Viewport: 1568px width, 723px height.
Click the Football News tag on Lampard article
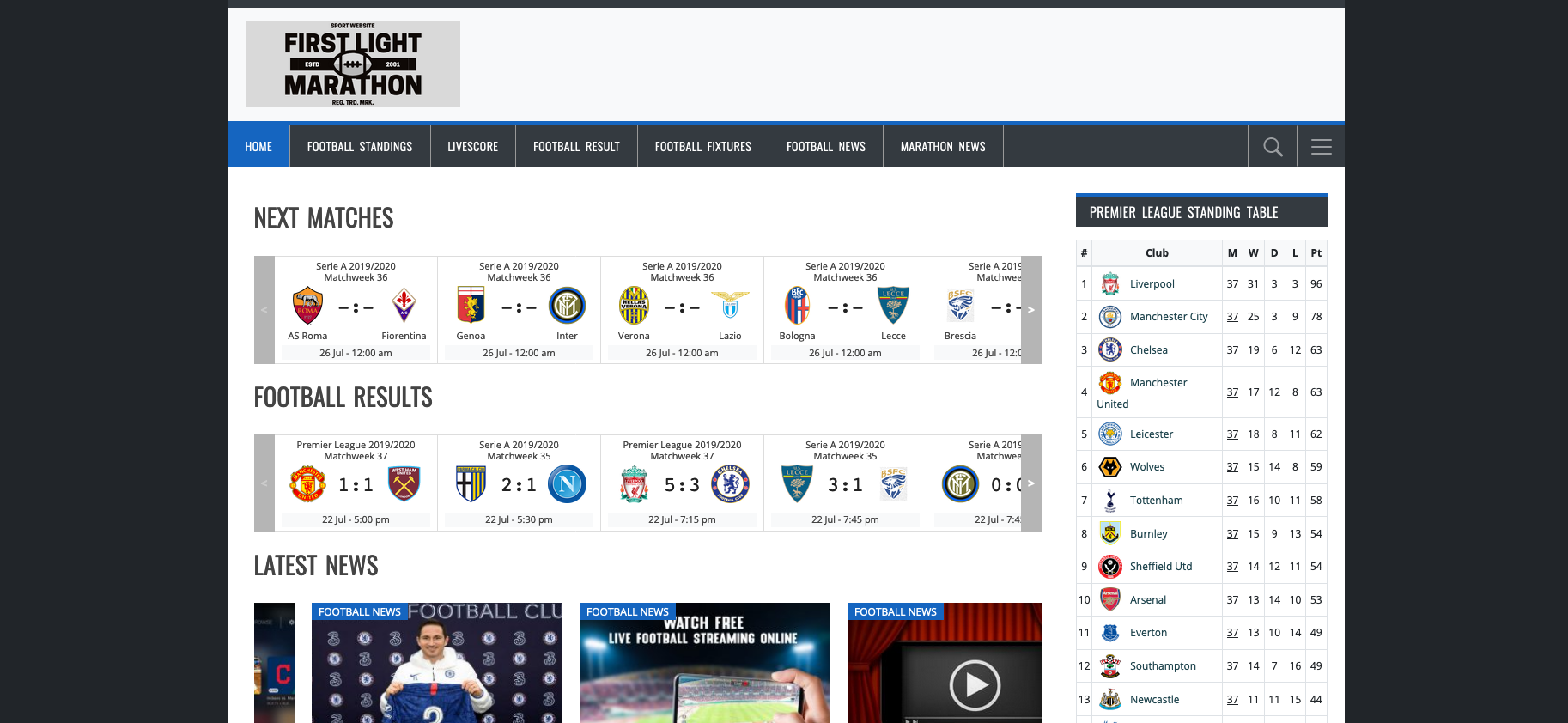360,612
